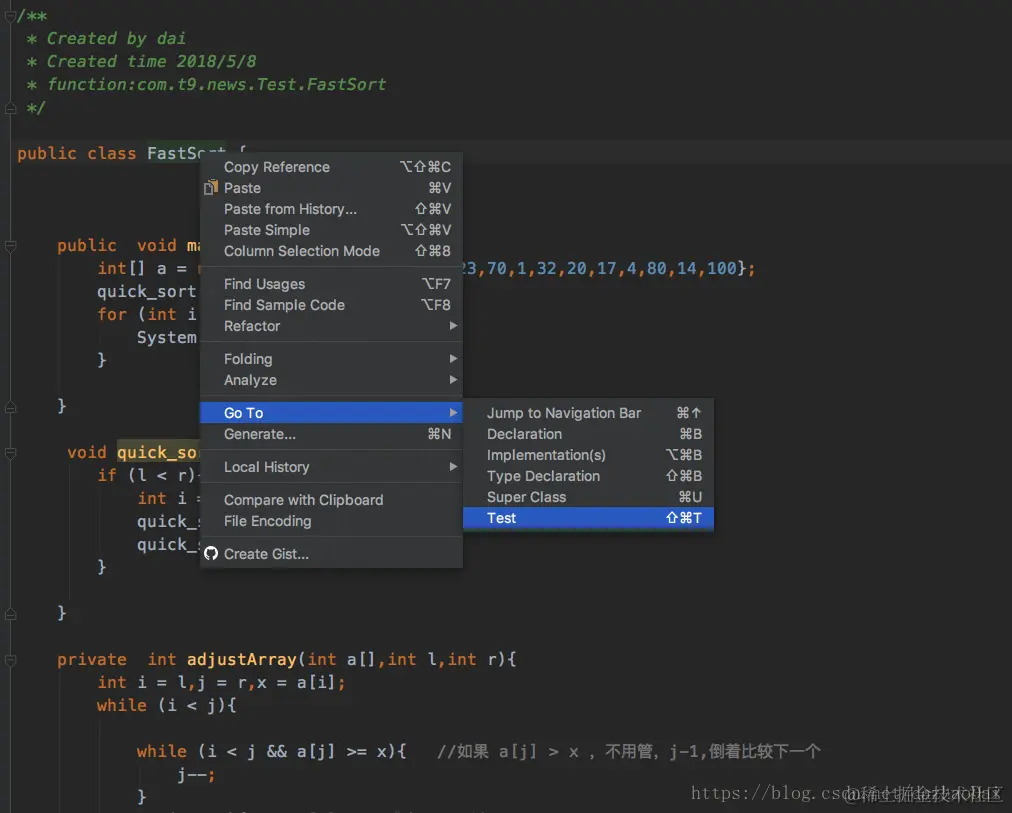Click the Go To submenu arrow
Image resolution: width=1012 pixels, height=813 pixels.
pos(453,413)
